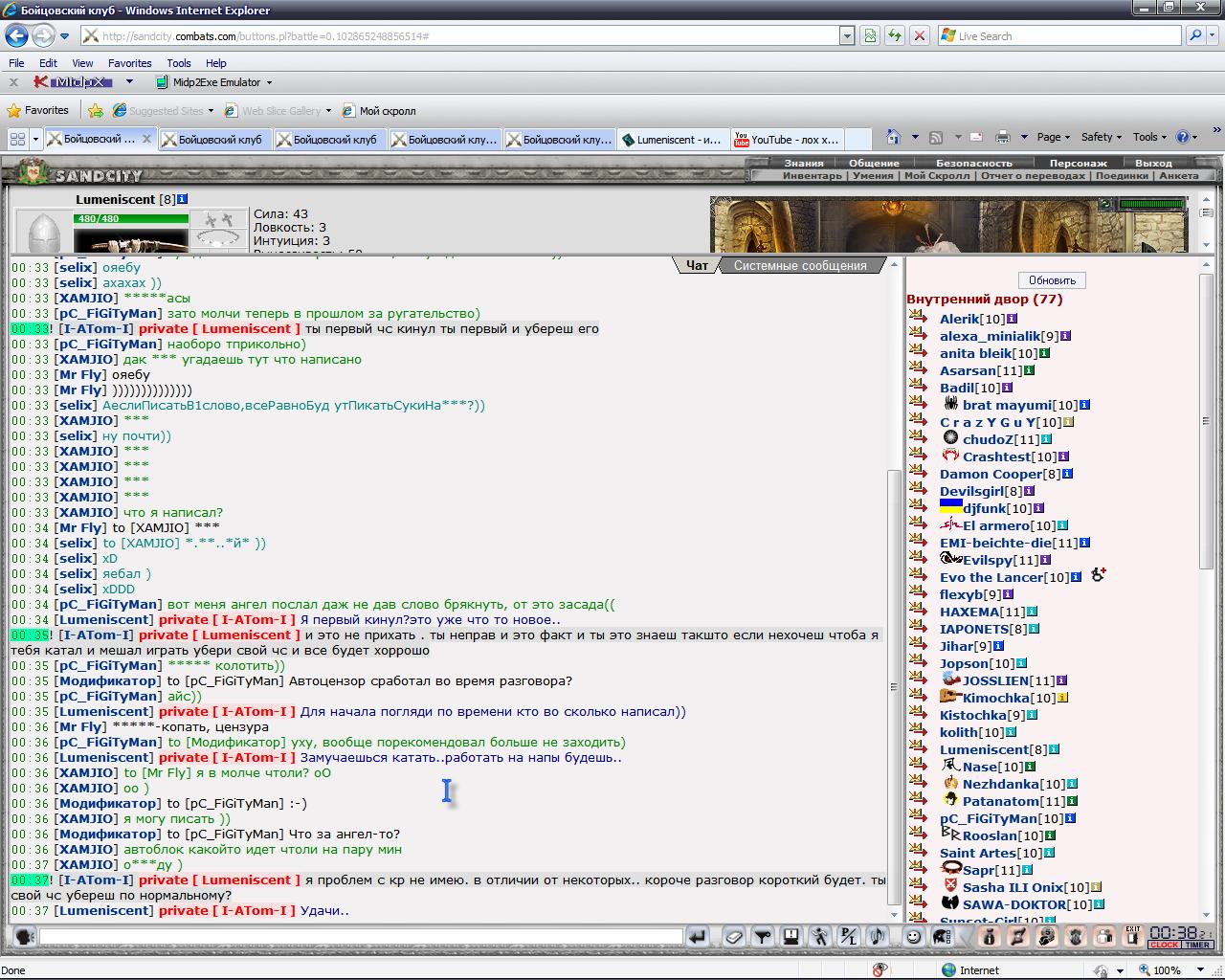1225x980 pixels.
Task: Switch to the YouTube - лох х... tab
Action: point(787,139)
